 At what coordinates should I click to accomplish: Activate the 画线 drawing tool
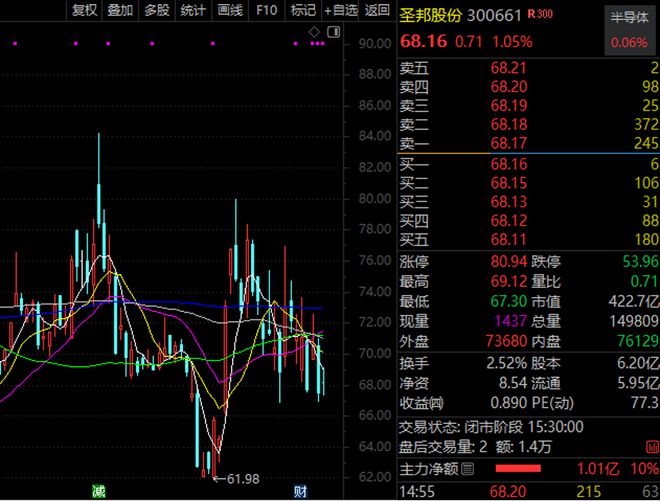[x=230, y=10]
